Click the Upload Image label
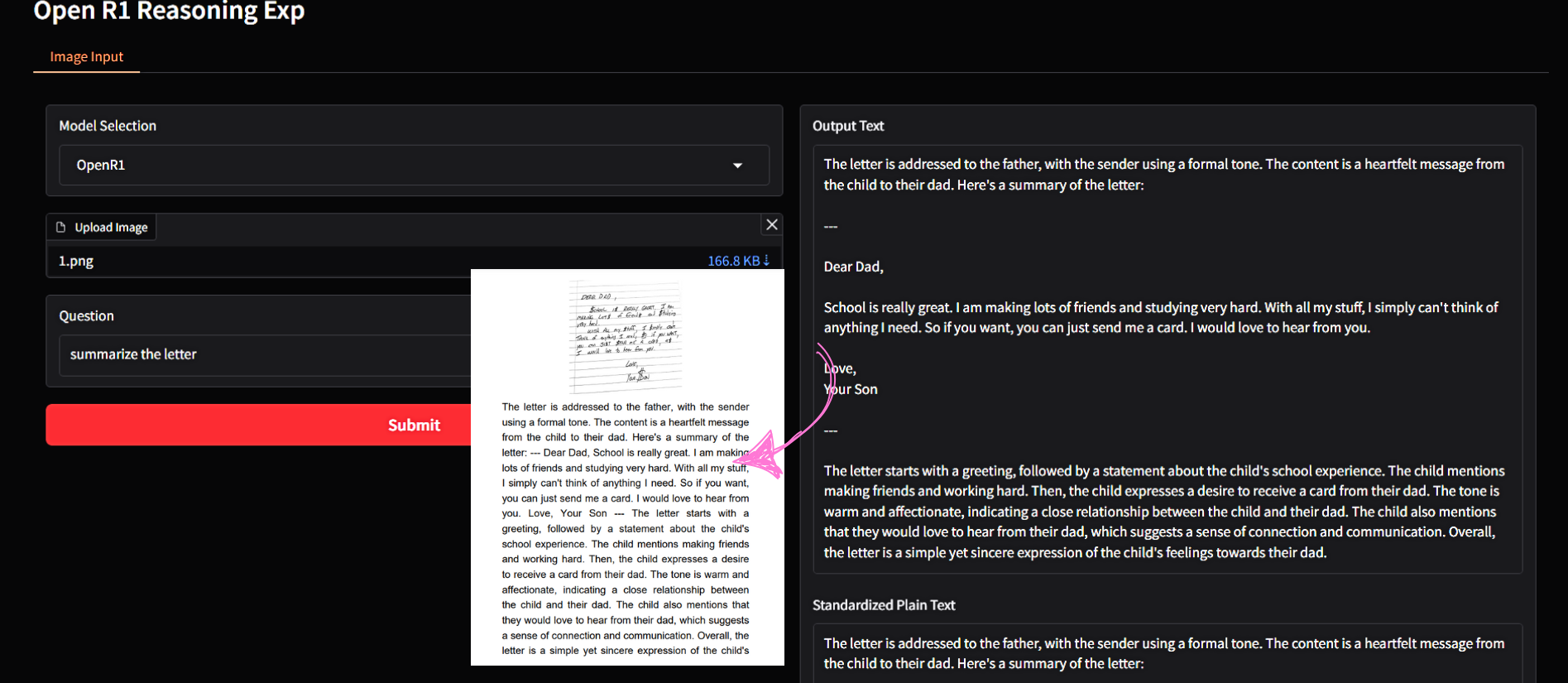 (111, 227)
